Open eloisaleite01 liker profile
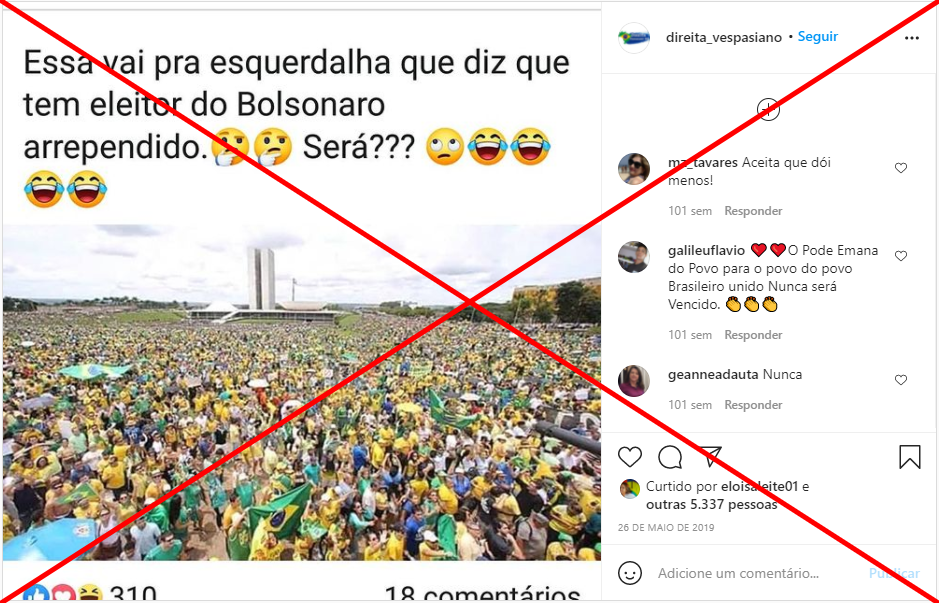 (759, 486)
